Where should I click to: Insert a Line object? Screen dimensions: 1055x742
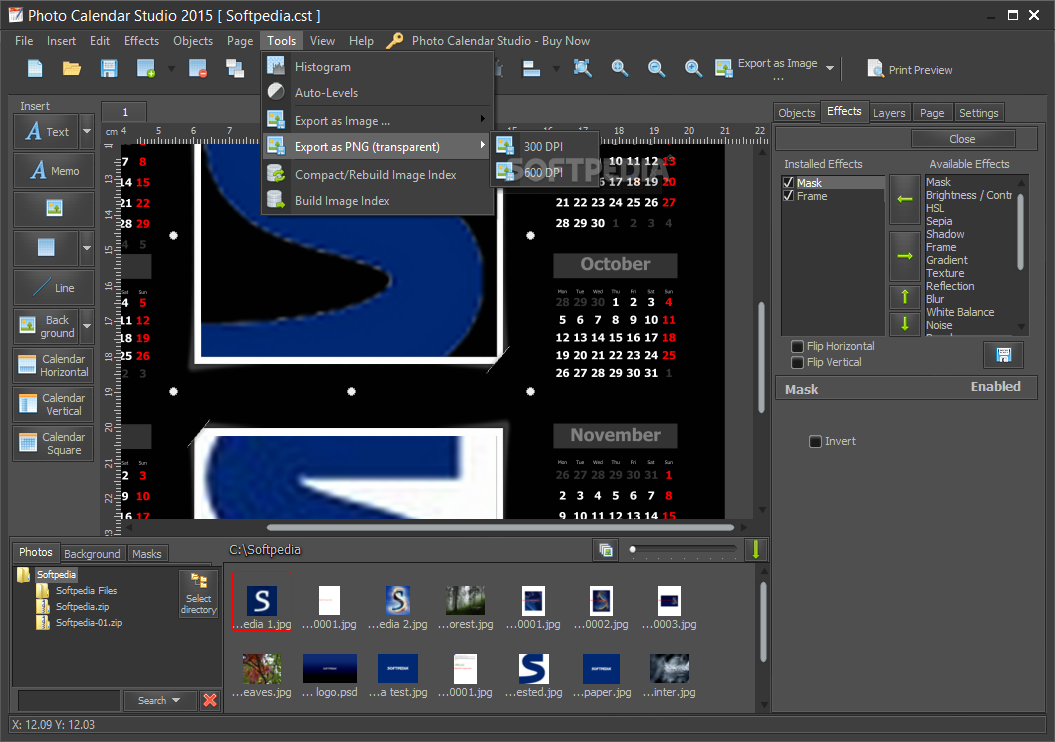click(x=54, y=287)
